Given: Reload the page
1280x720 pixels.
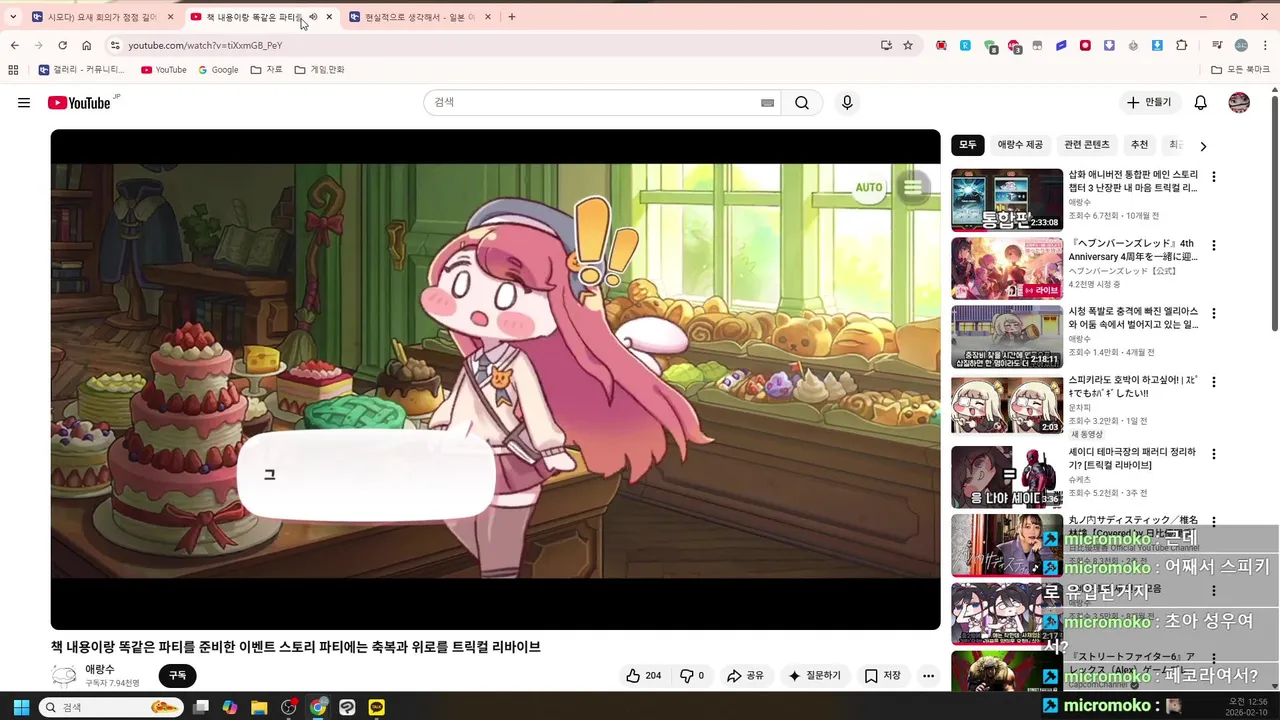Looking at the screenshot, I should 62,45.
